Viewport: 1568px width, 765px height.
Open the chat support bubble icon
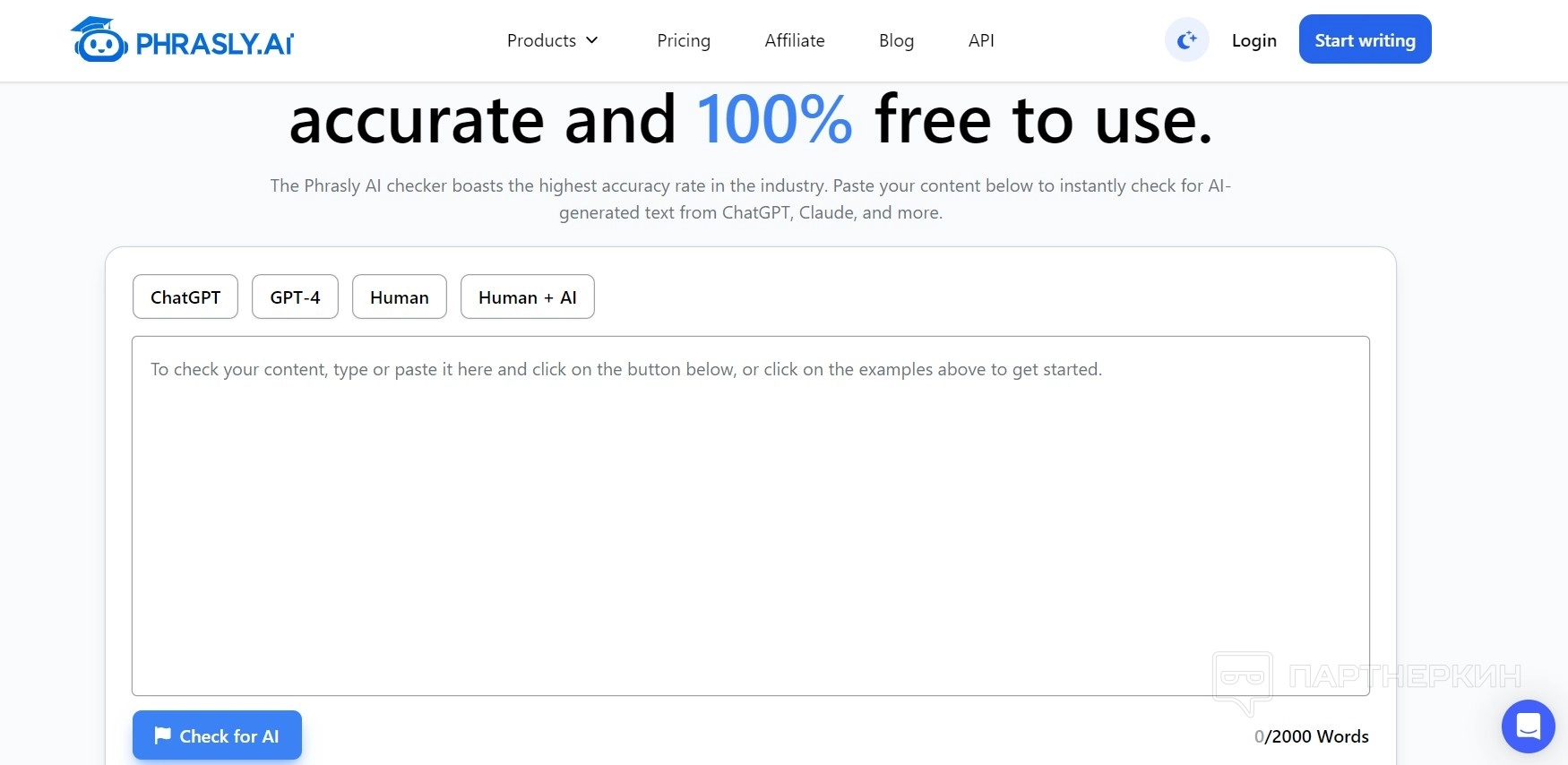[1528, 726]
